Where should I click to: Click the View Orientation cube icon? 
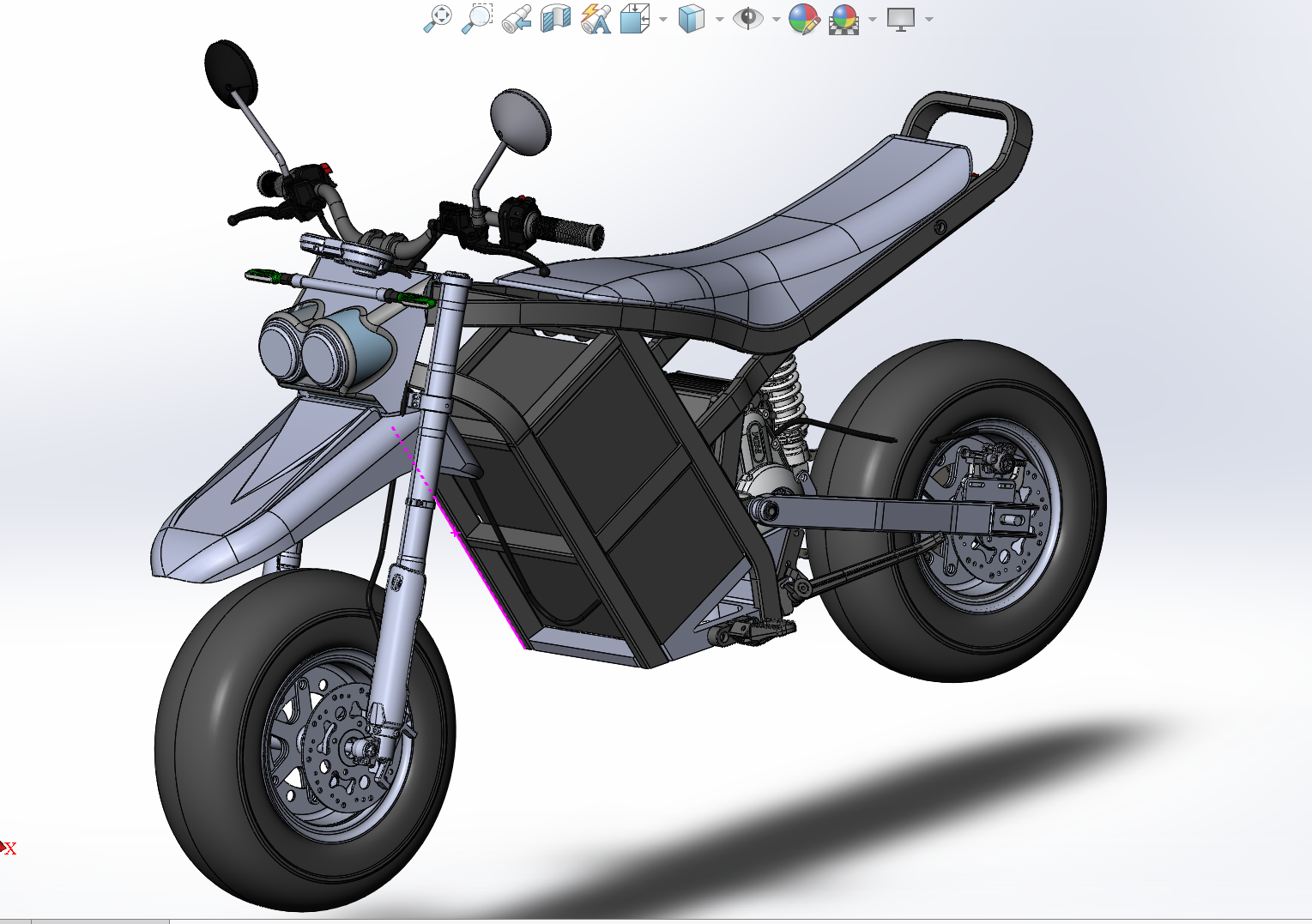tap(634, 19)
